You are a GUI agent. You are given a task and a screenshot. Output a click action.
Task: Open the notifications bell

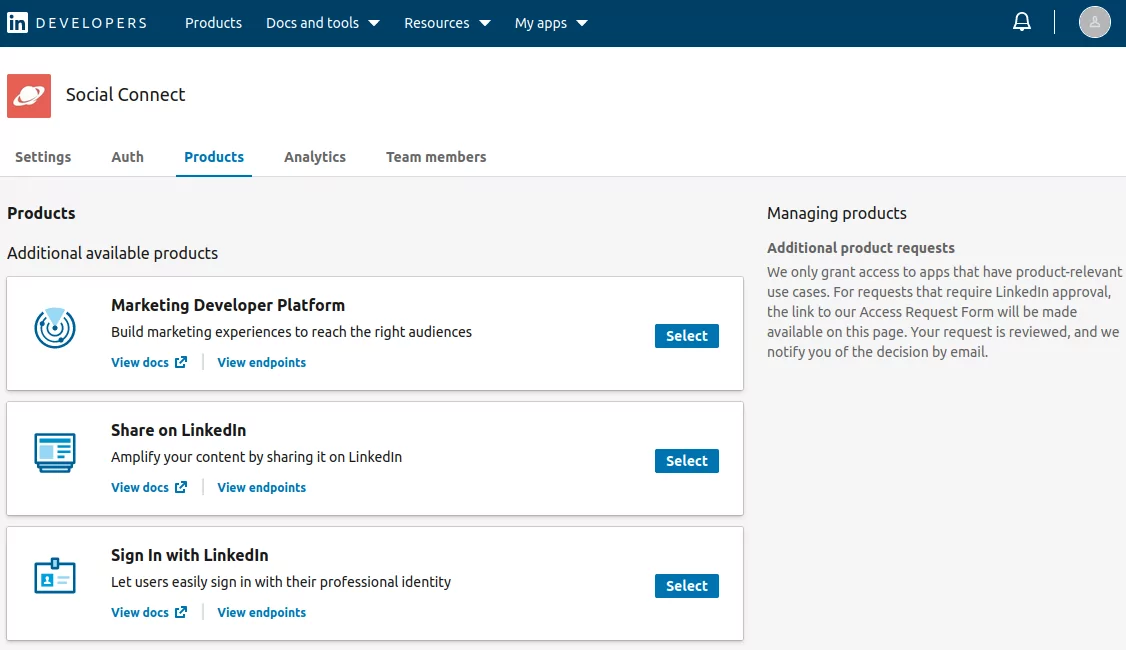(x=1021, y=22)
